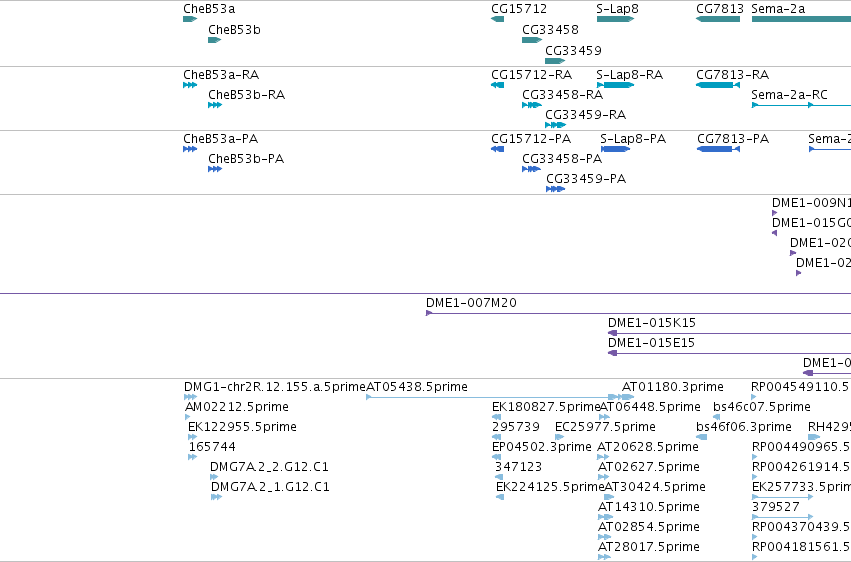851x562 pixels.
Task: Click the CG7813-PA protein label
Action: [x=733, y=139]
